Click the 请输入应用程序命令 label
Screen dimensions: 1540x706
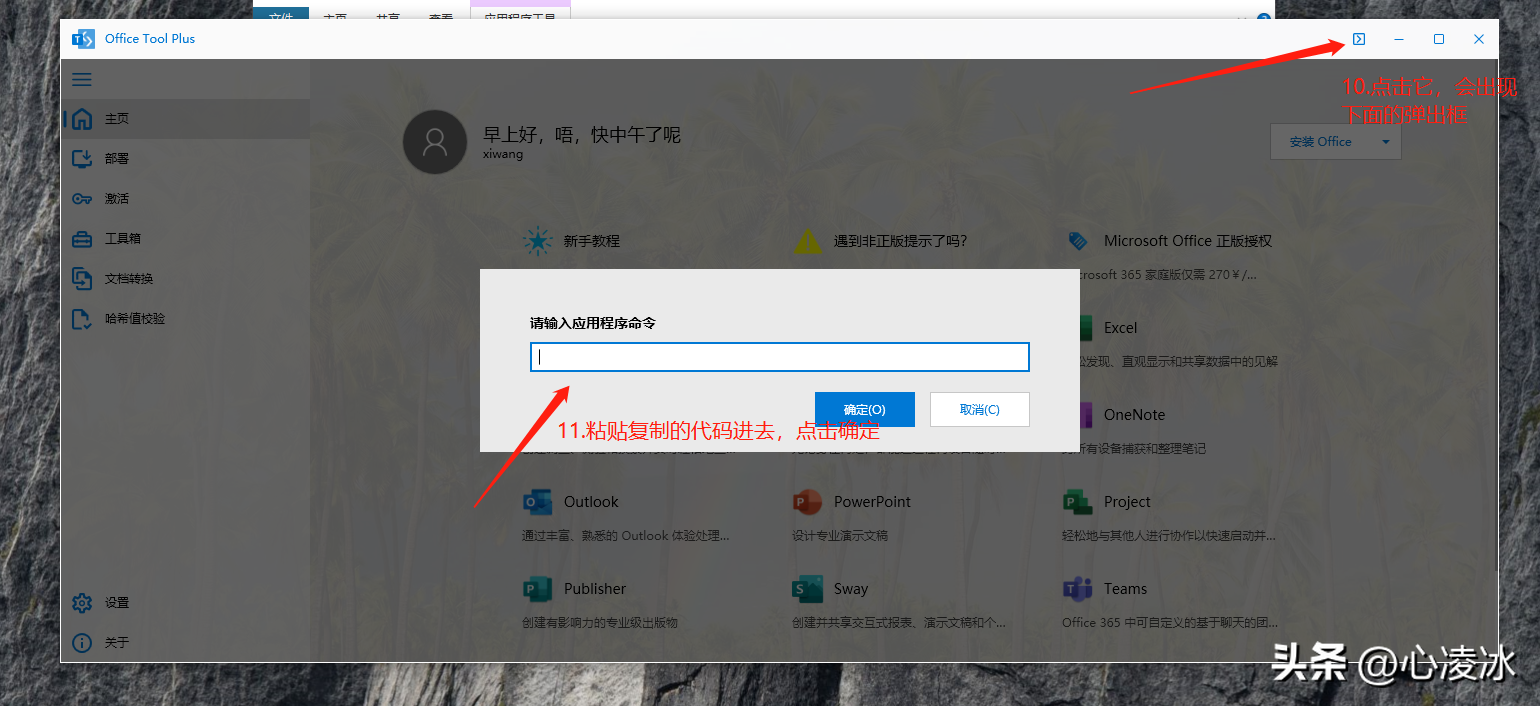(x=593, y=323)
